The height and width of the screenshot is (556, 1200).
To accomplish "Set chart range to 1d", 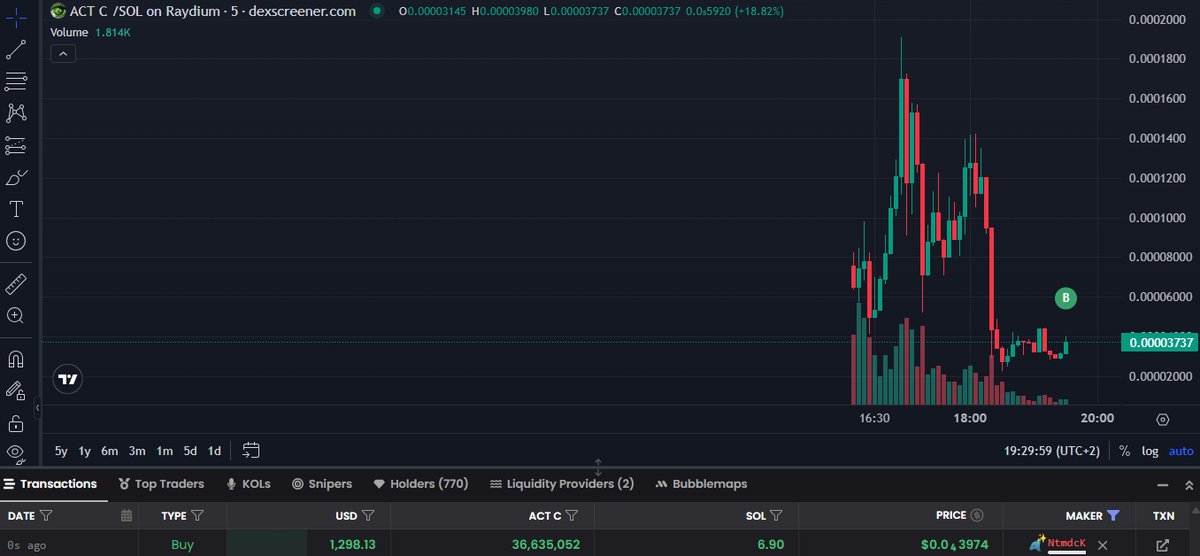I will coord(214,451).
